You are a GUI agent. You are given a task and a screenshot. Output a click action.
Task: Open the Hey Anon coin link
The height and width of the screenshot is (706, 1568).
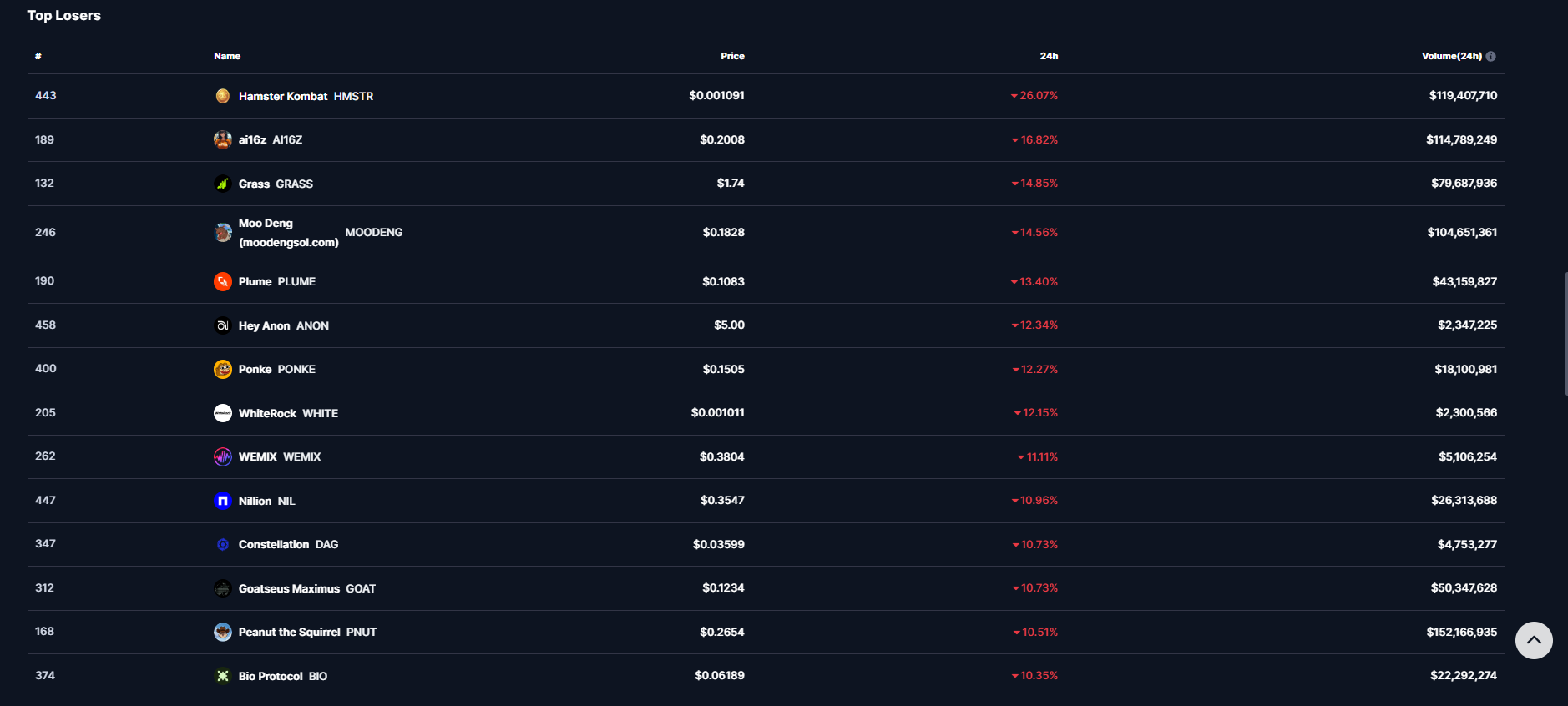coord(264,325)
